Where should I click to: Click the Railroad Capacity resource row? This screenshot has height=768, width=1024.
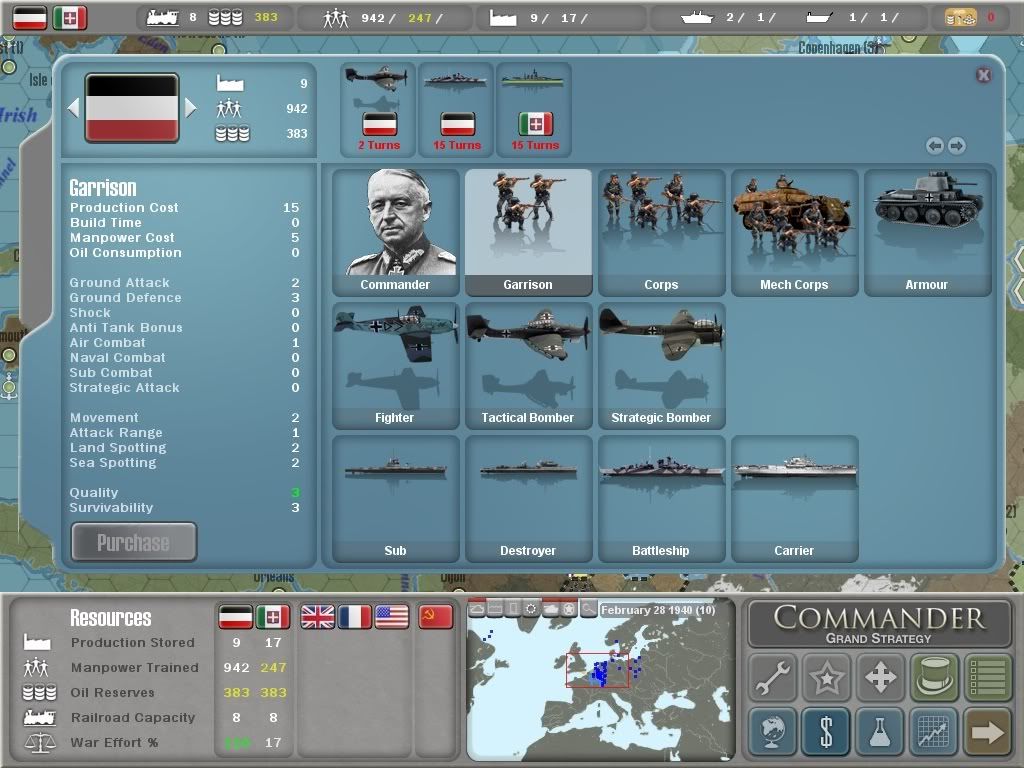tap(155, 718)
